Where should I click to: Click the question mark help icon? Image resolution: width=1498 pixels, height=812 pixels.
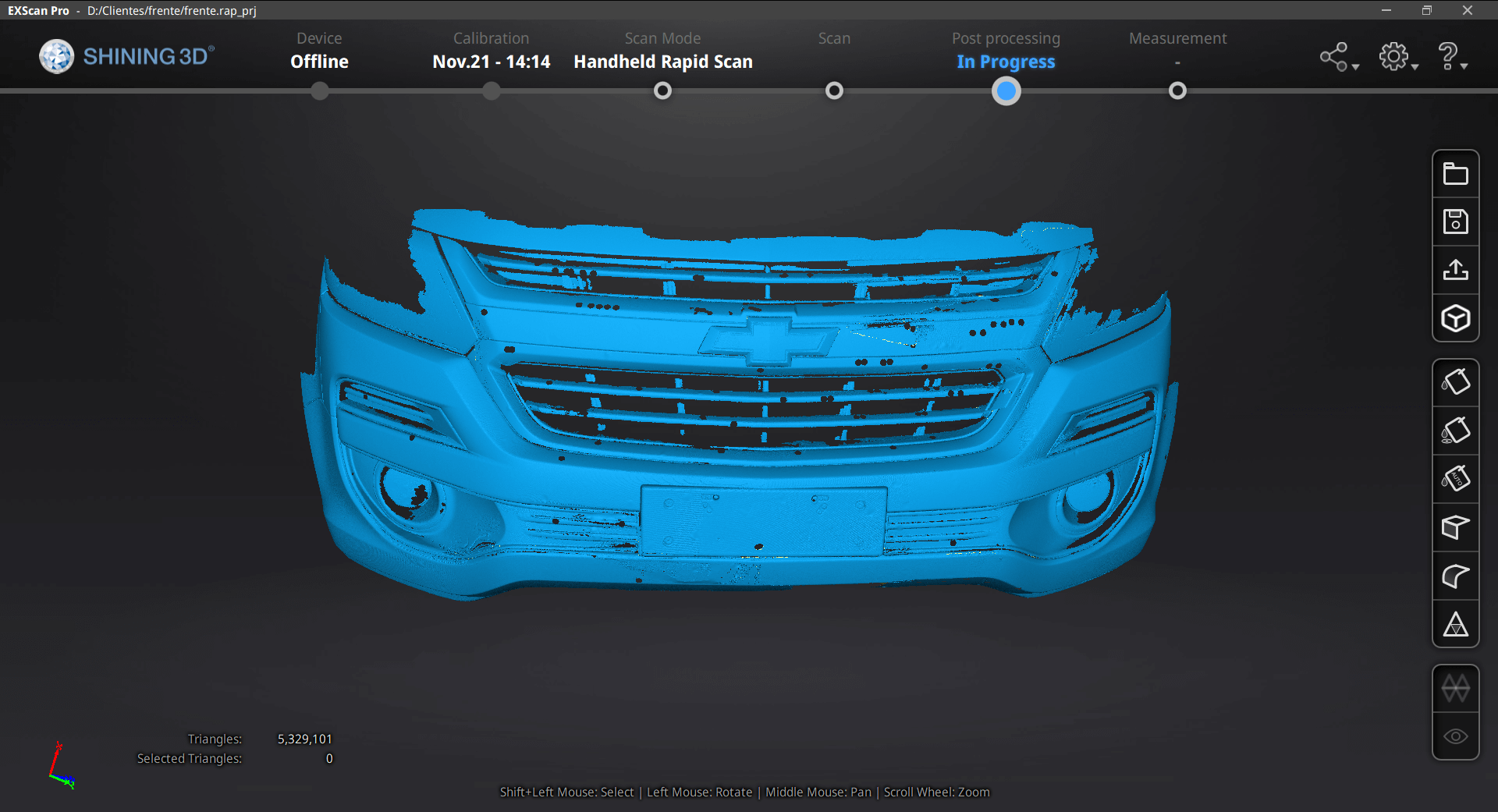pos(1447,56)
